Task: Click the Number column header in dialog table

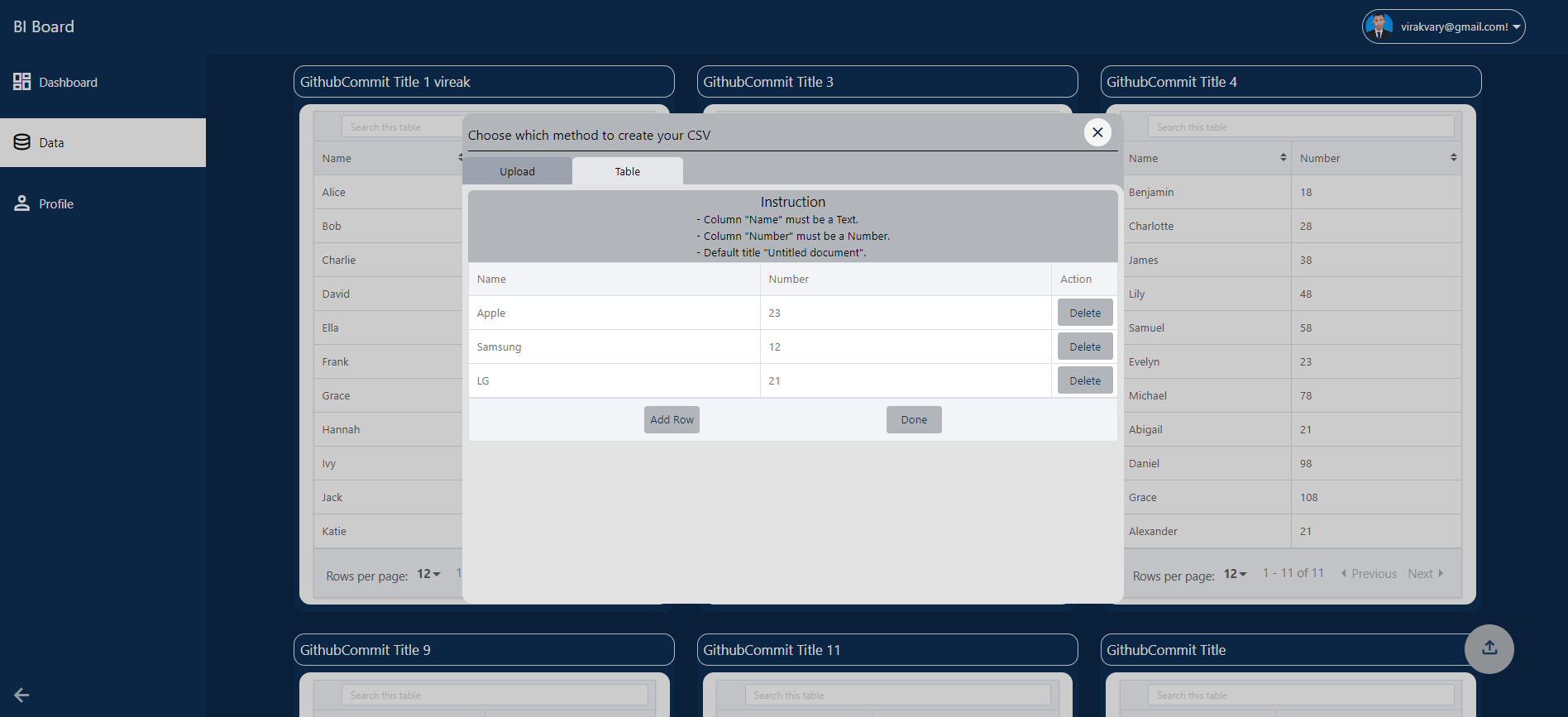Action: [x=906, y=279]
